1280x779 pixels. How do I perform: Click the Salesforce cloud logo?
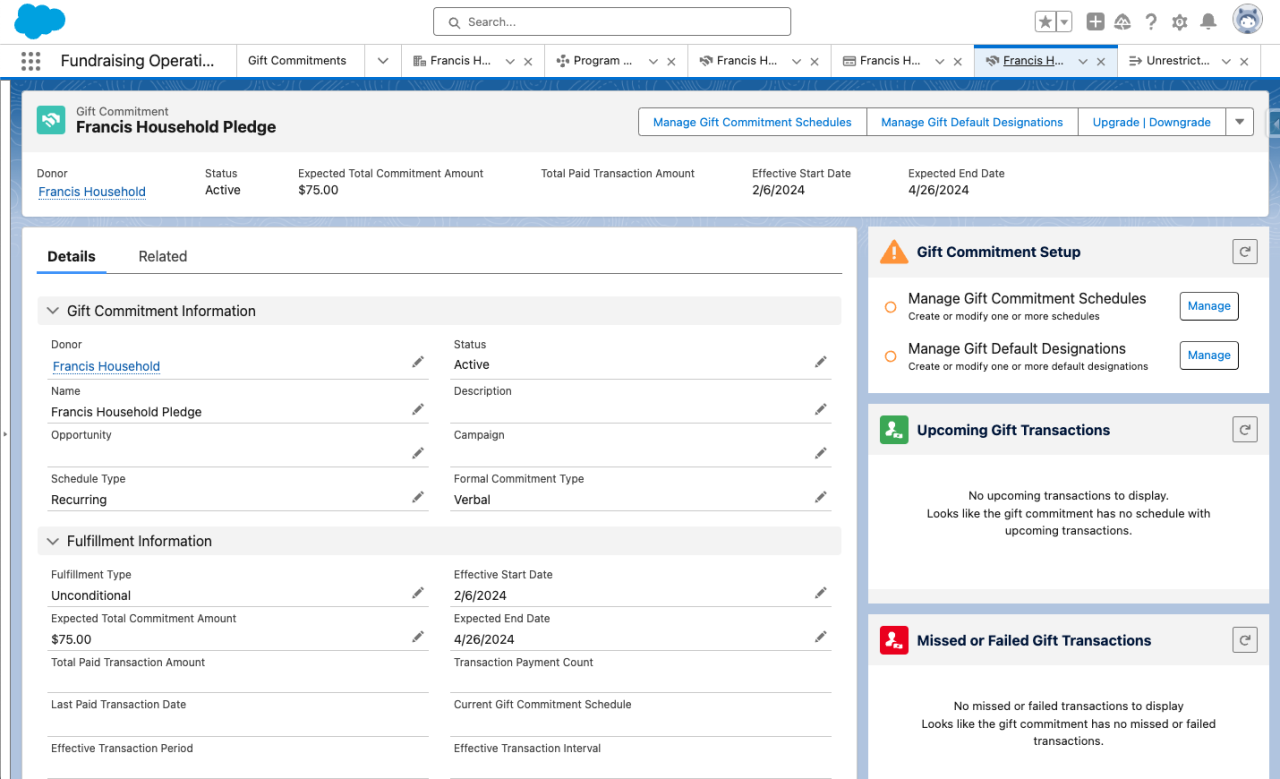(x=40, y=21)
